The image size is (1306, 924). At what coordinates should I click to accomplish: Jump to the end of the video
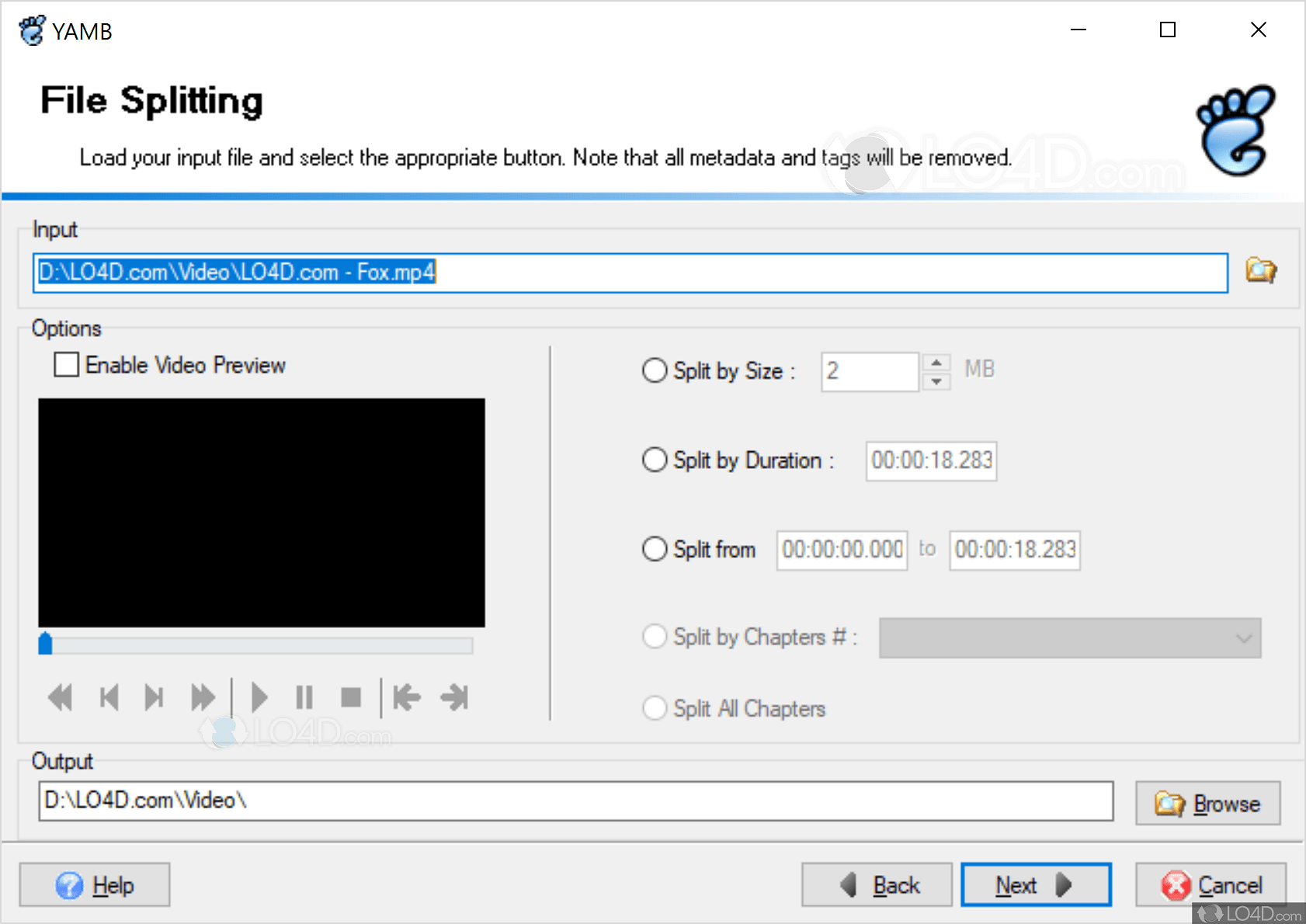coord(454,696)
